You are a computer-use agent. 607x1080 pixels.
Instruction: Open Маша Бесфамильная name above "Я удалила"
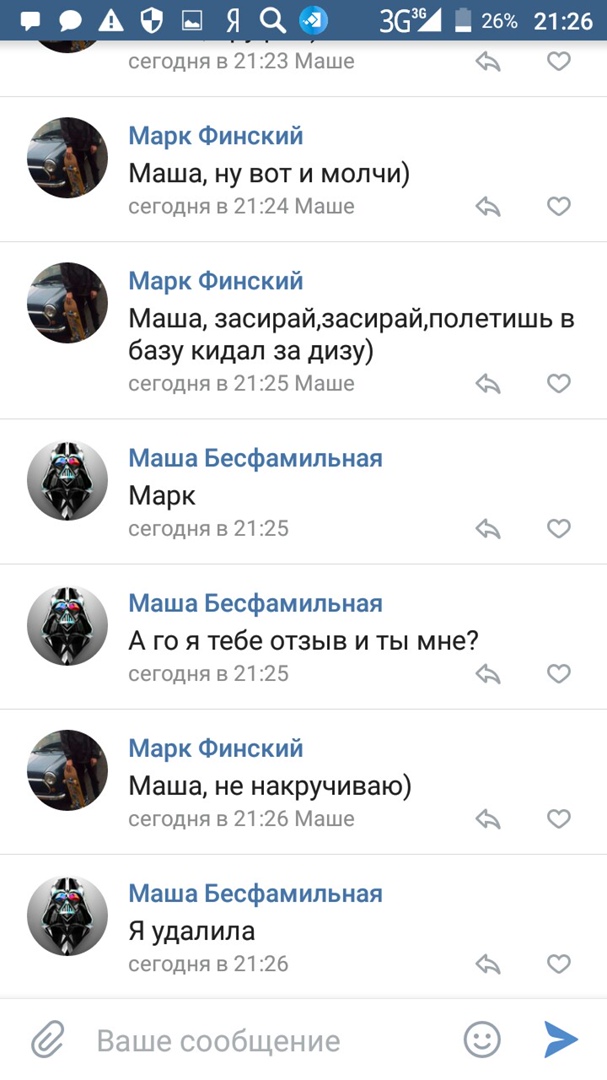click(255, 894)
